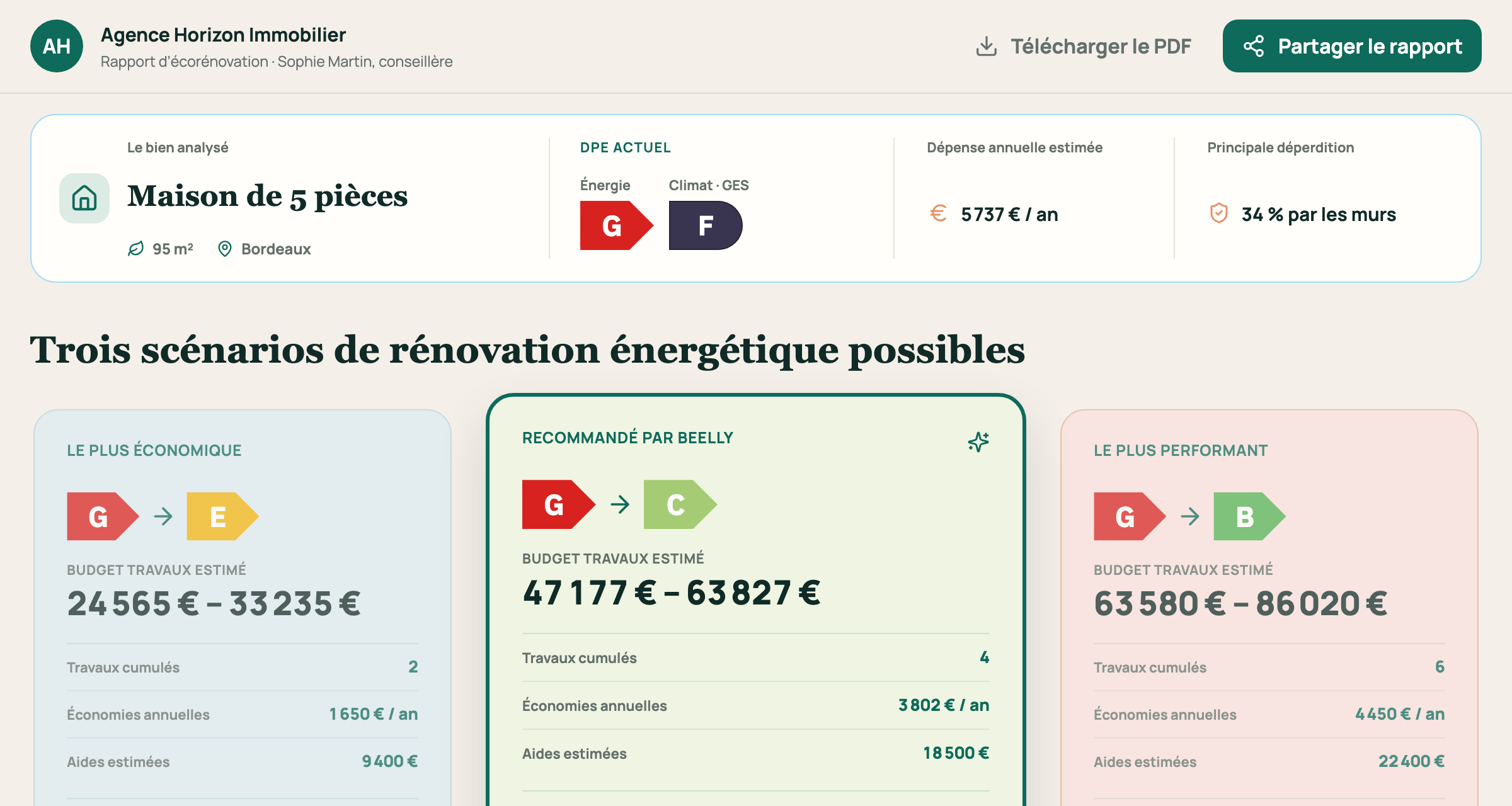Image resolution: width=1512 pixels, height=806 pixels.
Task: Click the Maison de 5 pièces title
Action: 267,196
